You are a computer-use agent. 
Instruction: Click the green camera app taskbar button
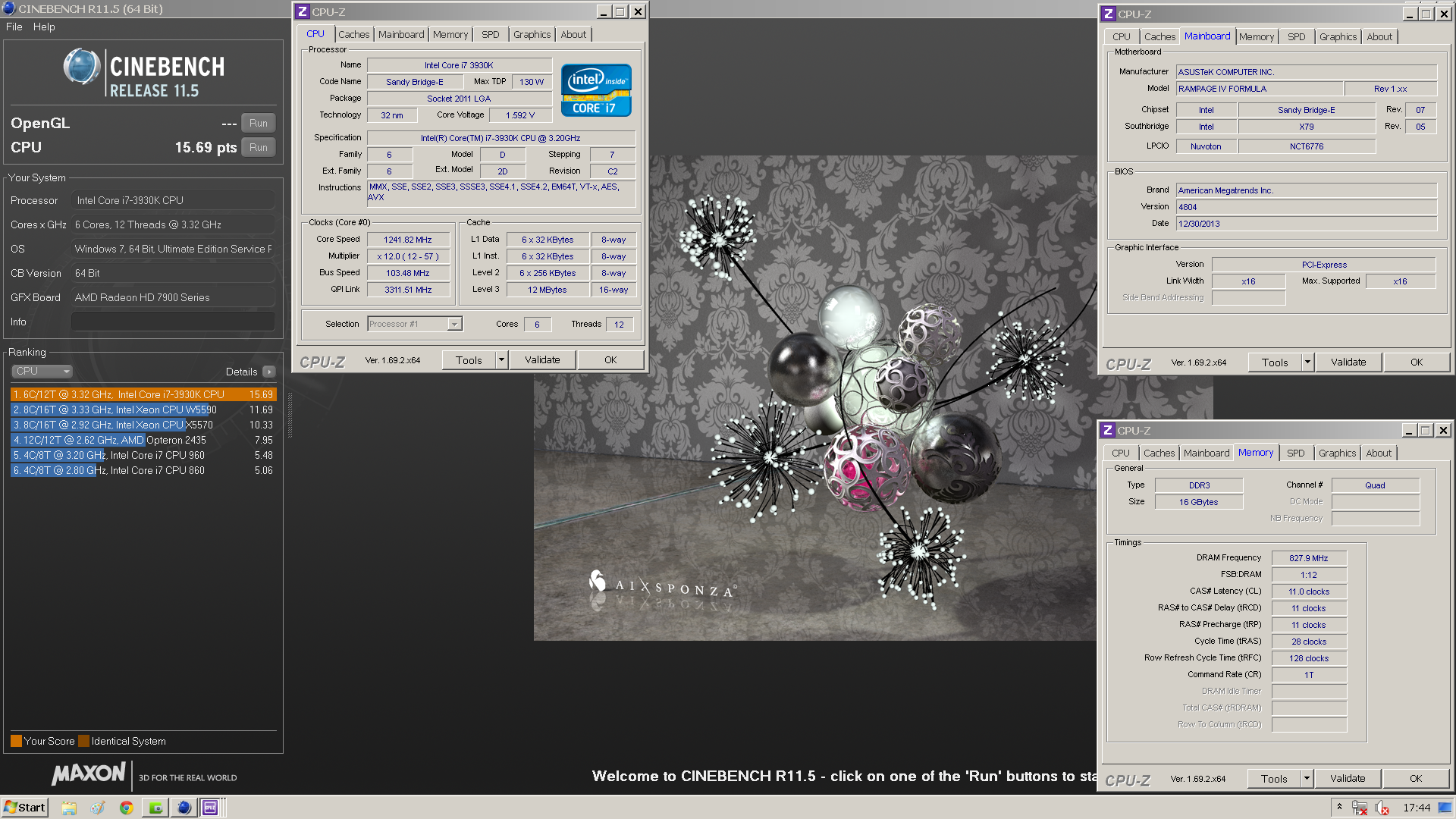155,808
